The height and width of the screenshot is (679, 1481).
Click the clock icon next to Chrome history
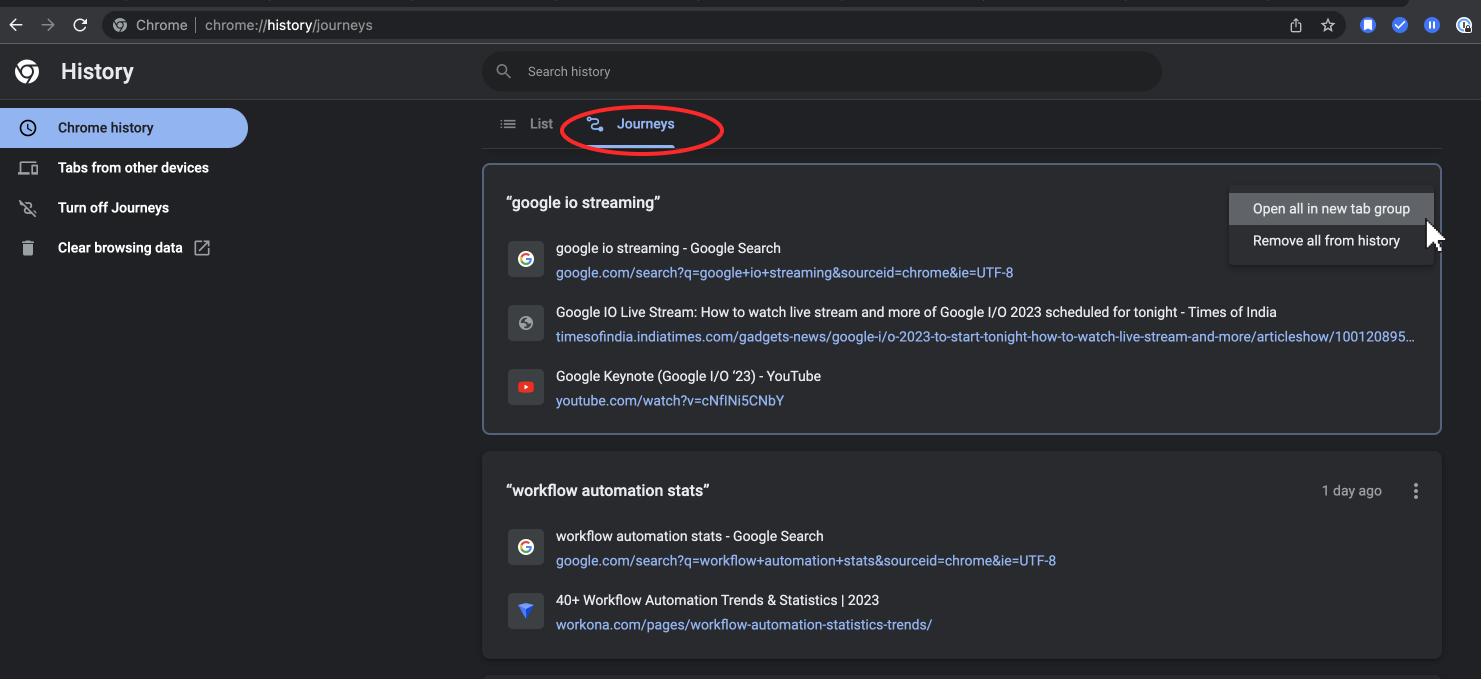(x=28, y=128)
